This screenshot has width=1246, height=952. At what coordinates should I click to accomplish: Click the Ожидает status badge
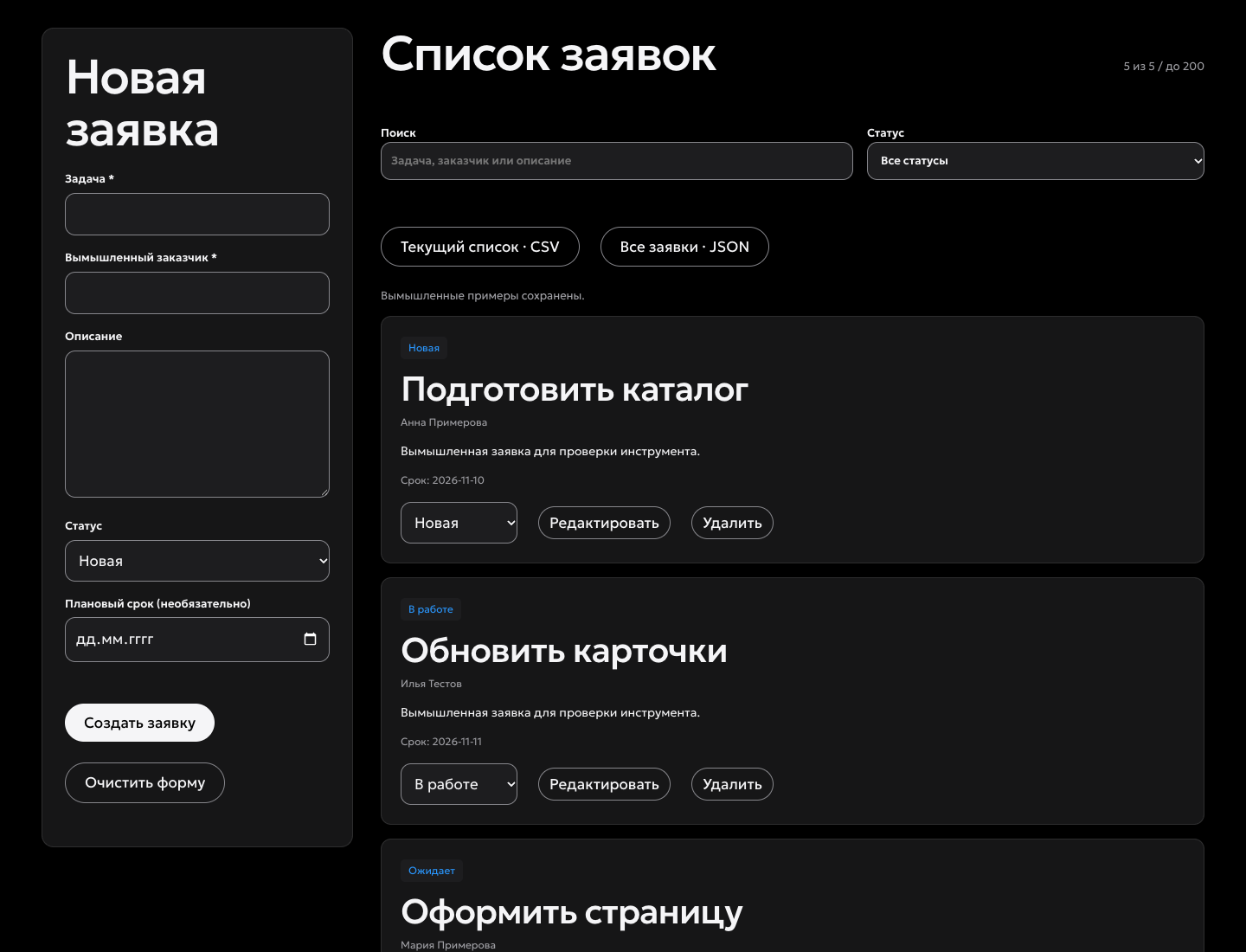tap(432, 871)
